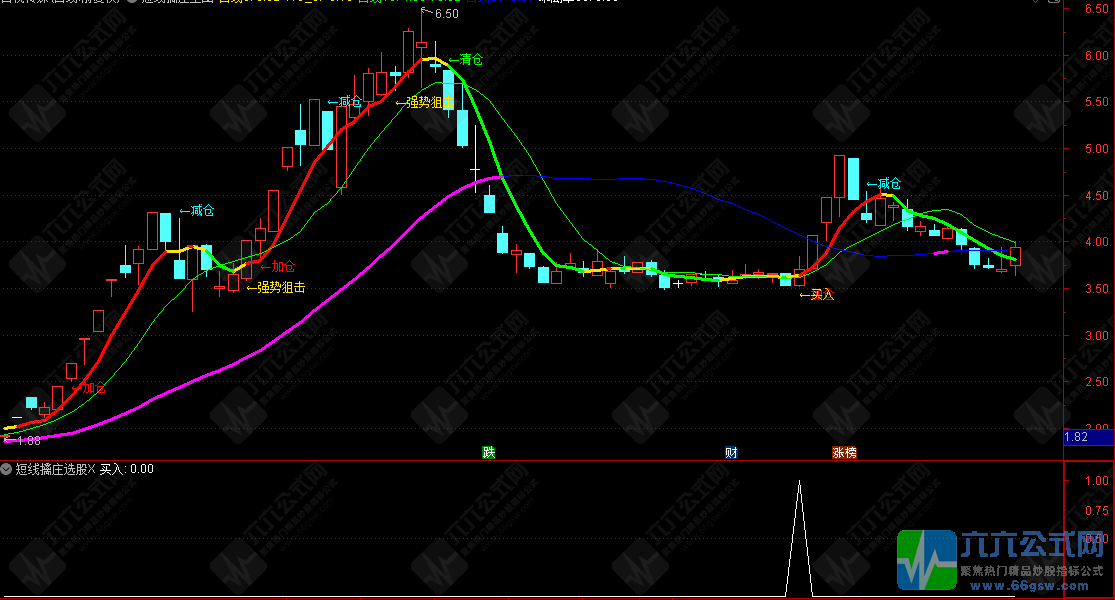Open the orange 涨榜 event marker
The width and height of the screenshot is (1115, 600).
tap(844, 452)
